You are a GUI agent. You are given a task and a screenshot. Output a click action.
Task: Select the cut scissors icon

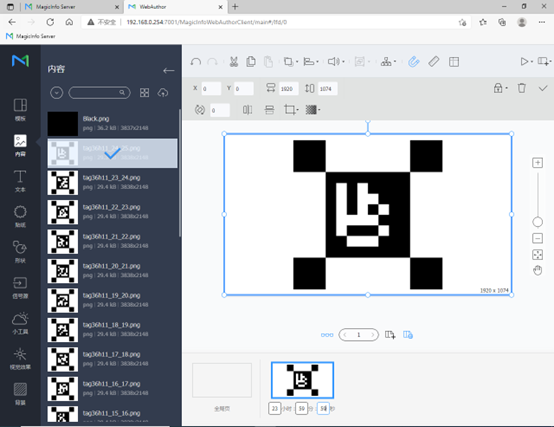click(234, 62)
